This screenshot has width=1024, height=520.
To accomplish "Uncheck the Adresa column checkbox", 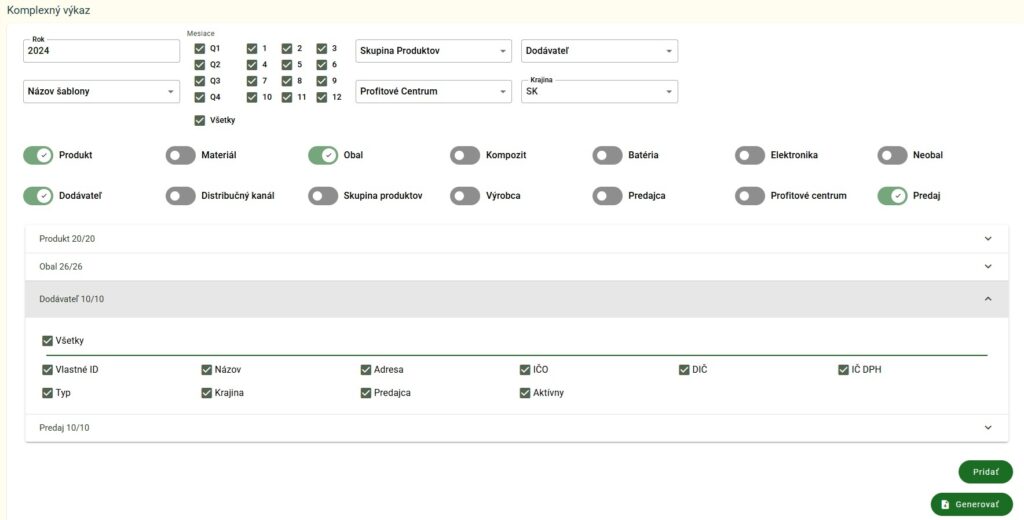I will (x=366, y=370).
